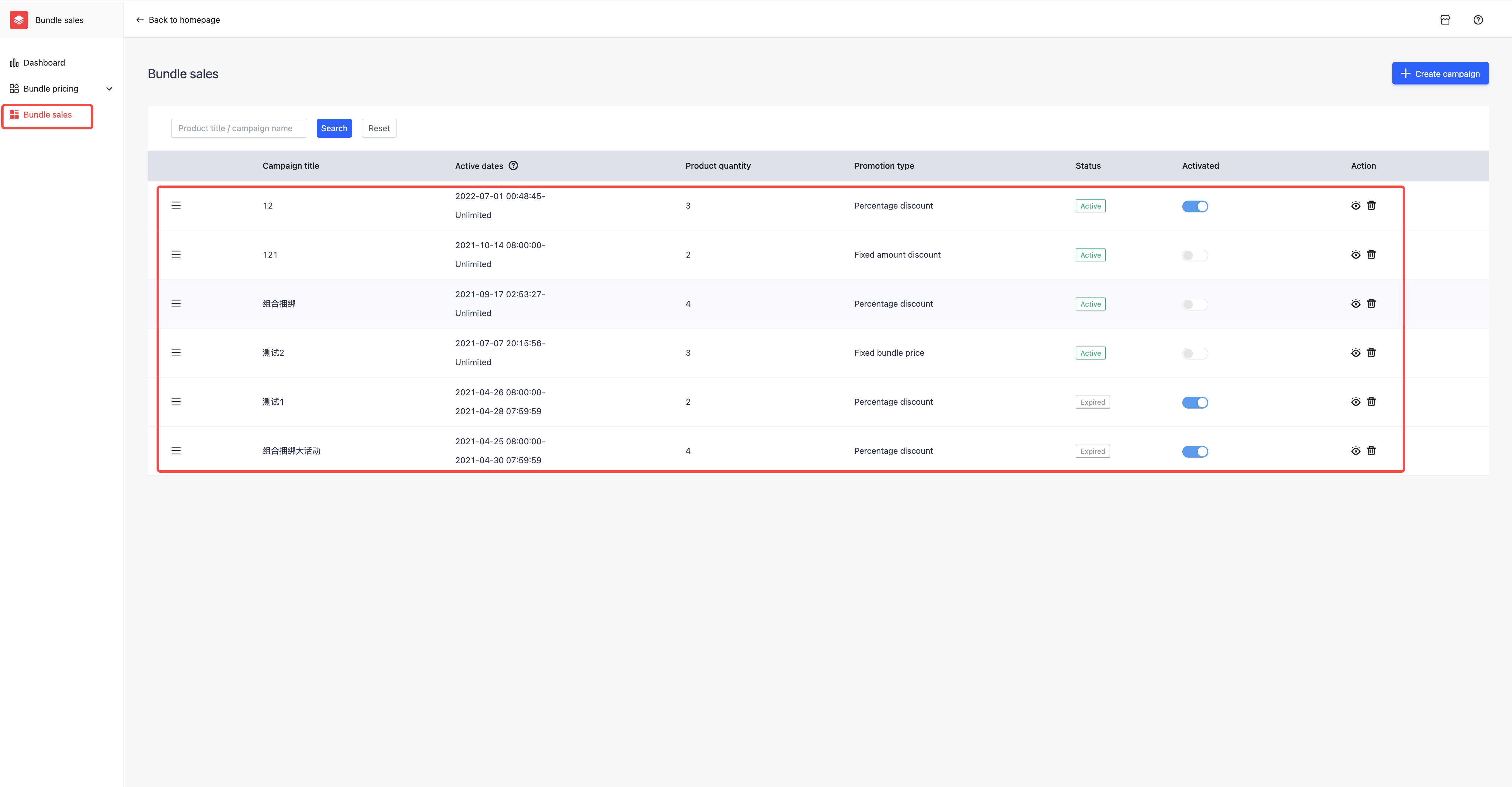Viewport: 1512px width, 787px height.
Task: Disable Activated switch for campaign 测试1
Action: click(x=1195, y=402)
